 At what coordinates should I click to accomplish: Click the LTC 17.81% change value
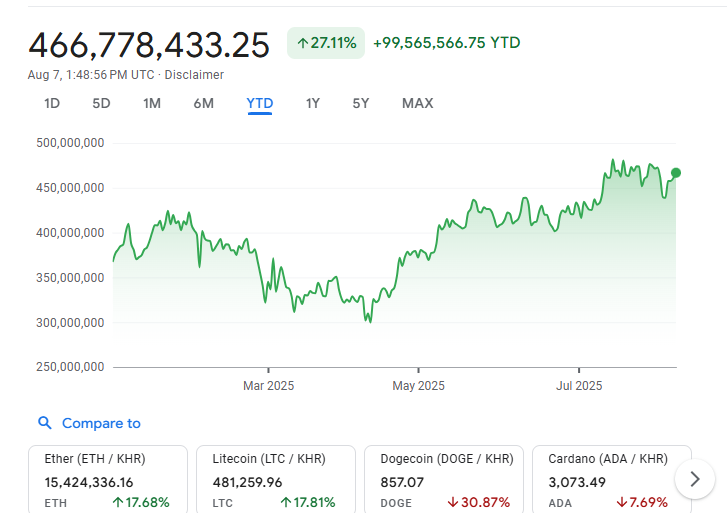coord(314,503)
